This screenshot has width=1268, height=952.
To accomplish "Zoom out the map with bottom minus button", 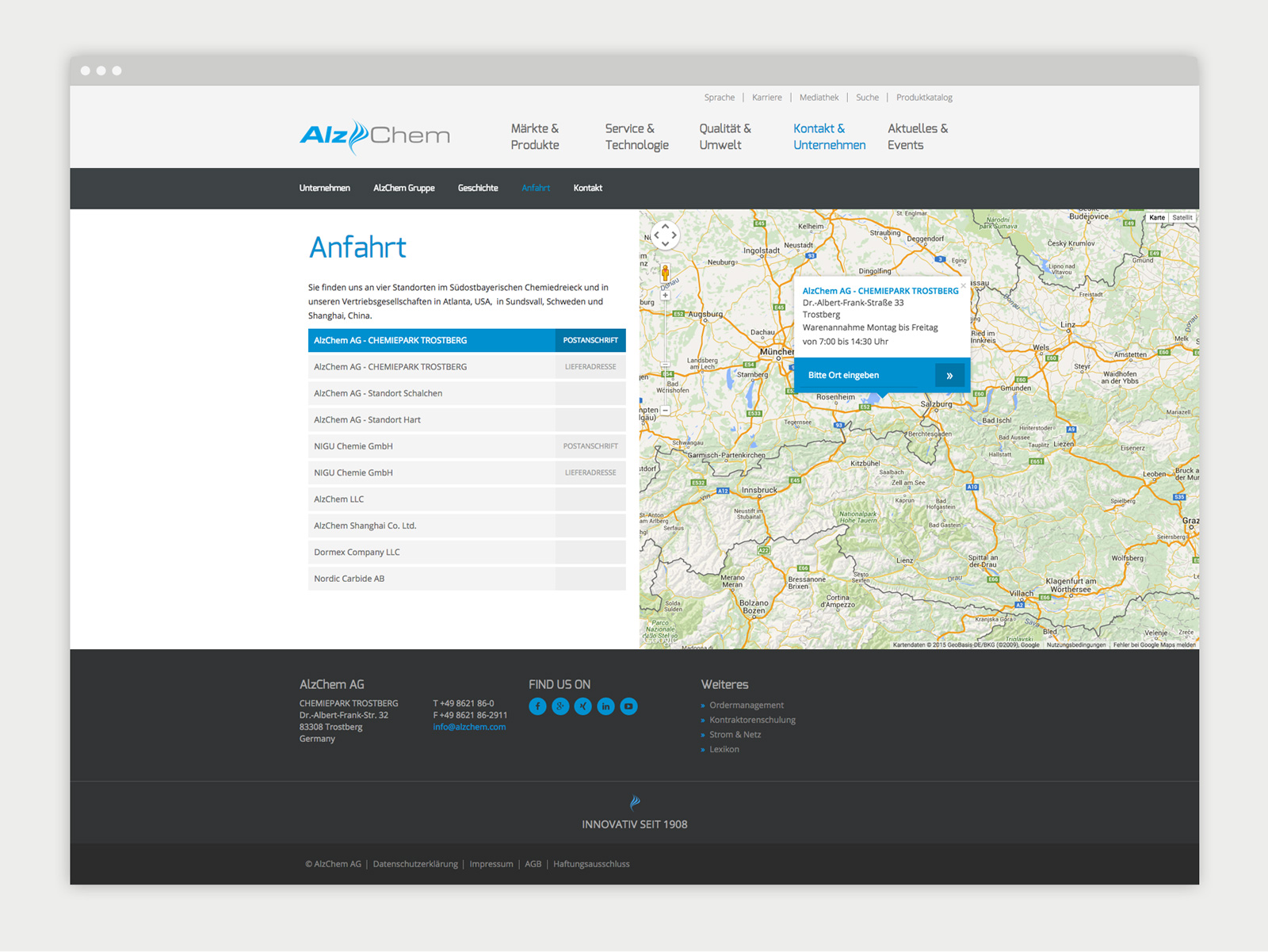I will tap(665, 411).
